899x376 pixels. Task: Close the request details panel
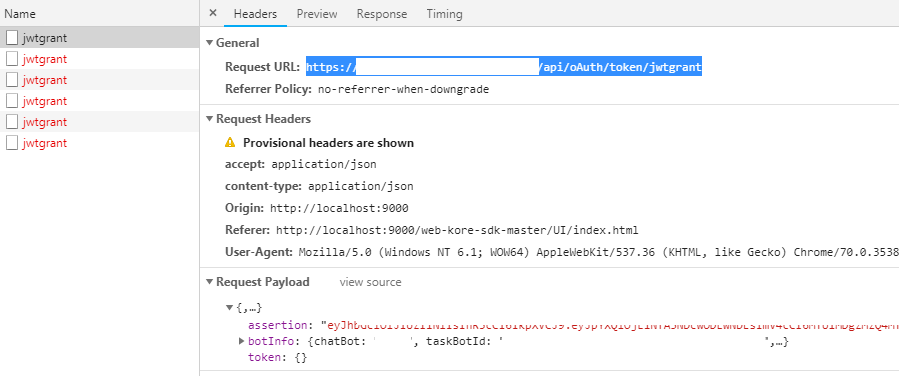[213, 13]
